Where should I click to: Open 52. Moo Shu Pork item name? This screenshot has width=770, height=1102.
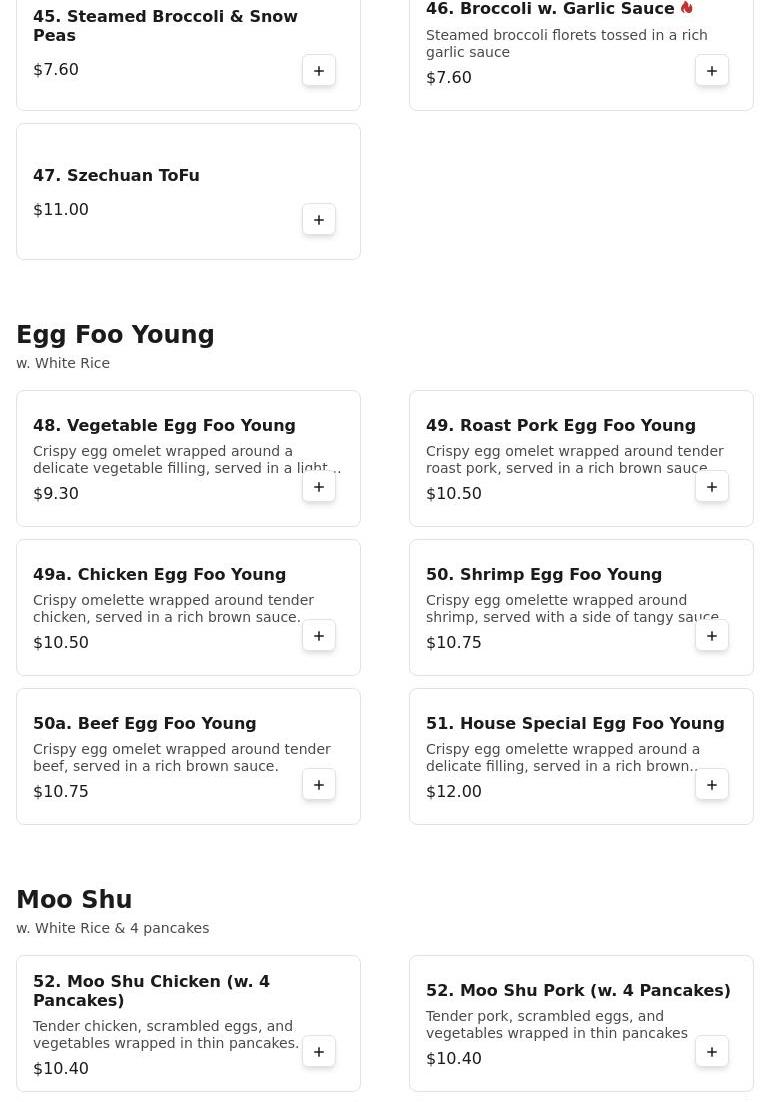[x=578, y=991]
